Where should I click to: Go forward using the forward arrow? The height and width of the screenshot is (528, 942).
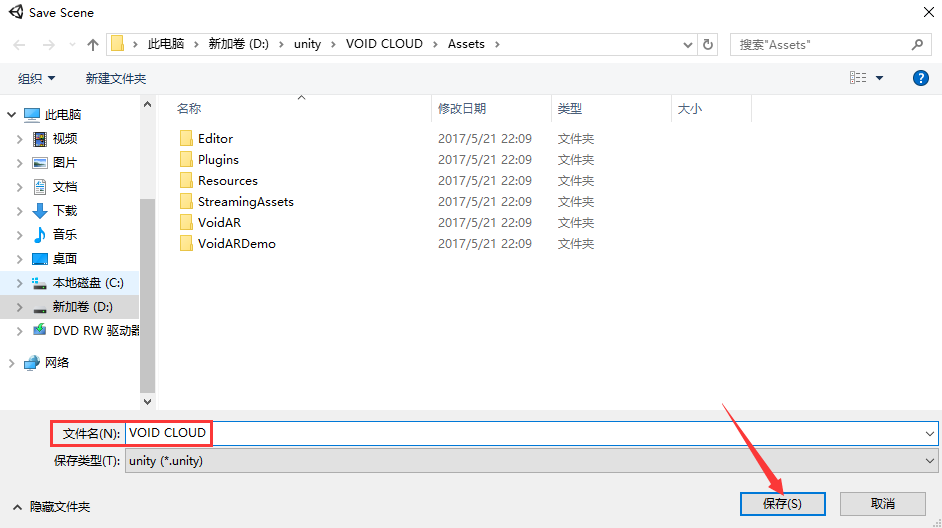(49, 44)
